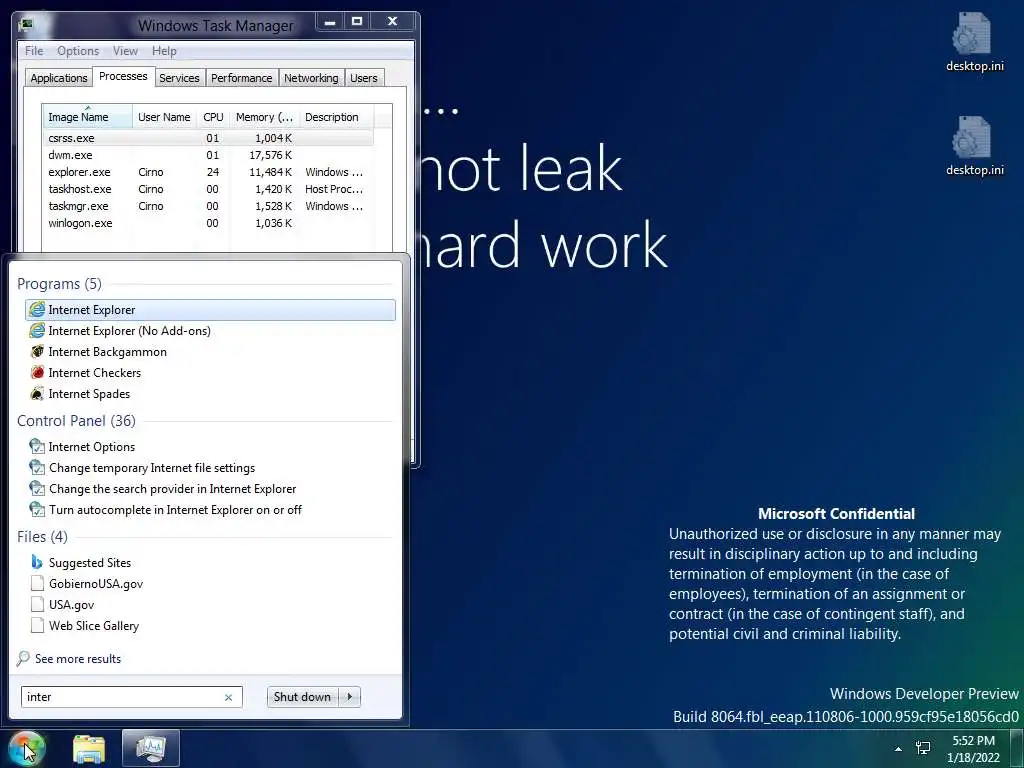Click the Start menu search field
Screen dimensions: 1024x768
pyautogui.click(x=131, y=697)
